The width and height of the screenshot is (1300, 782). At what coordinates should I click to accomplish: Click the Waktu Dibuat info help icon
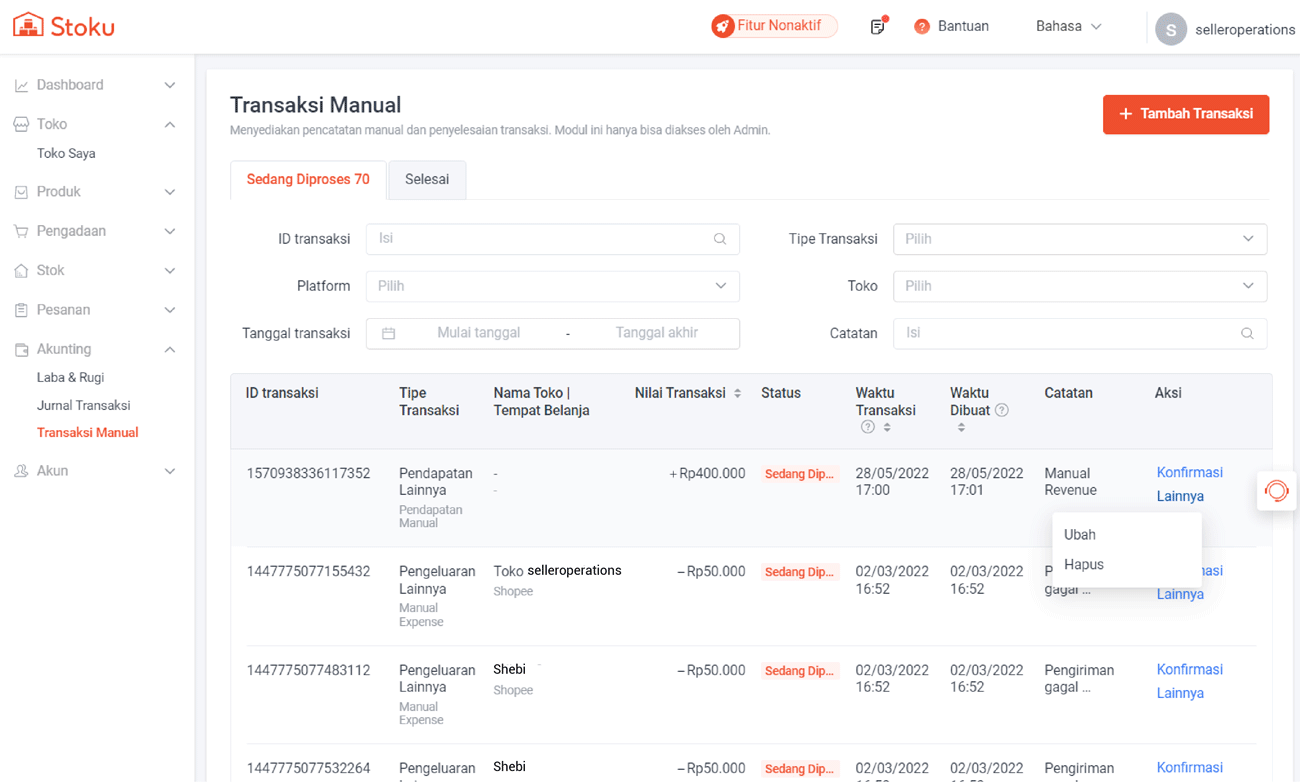click(x=1002, y=410)
